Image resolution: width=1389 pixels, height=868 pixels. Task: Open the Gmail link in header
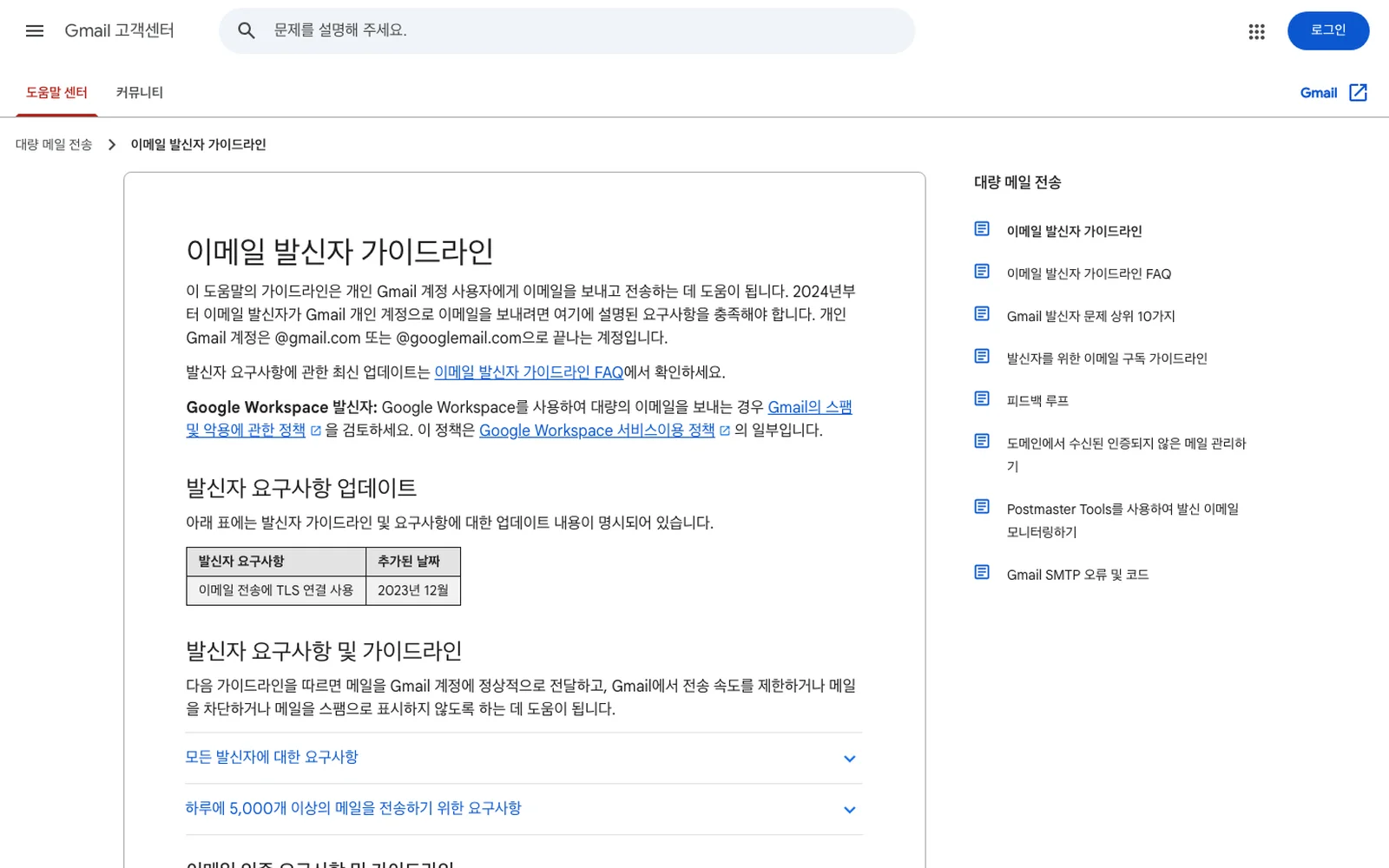(x=1319, y=93)
